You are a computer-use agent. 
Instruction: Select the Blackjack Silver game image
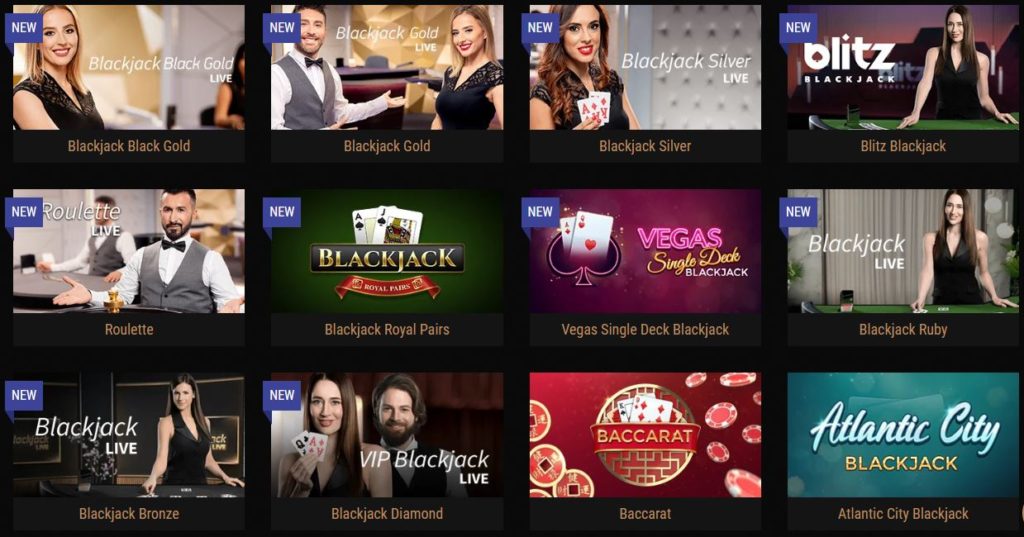[645, 67]
